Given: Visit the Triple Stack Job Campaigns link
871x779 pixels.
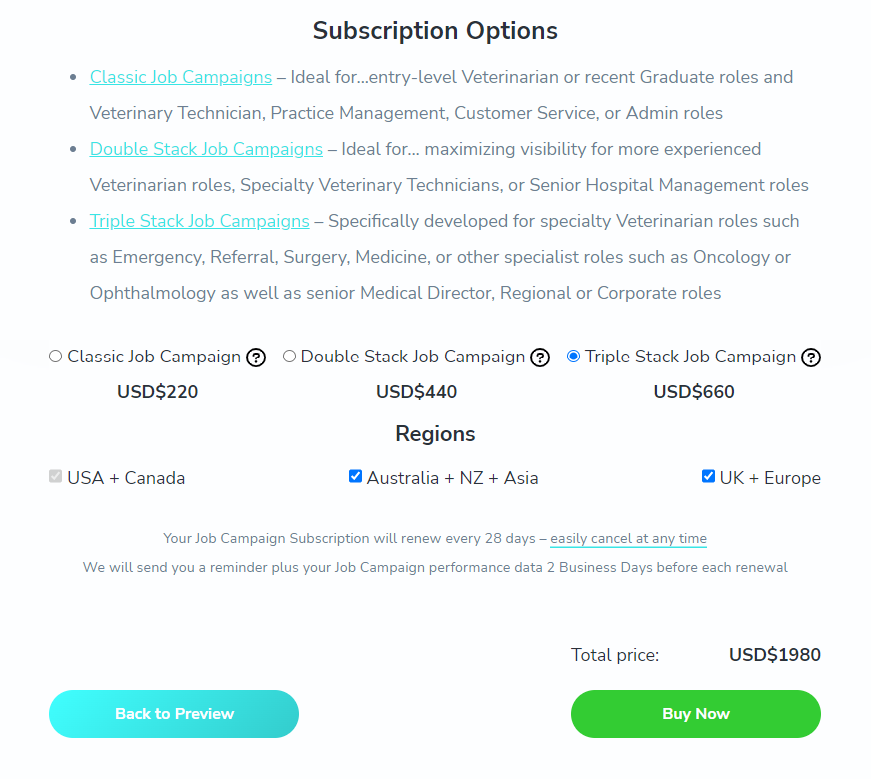Looking at the screenshot, I should point(199,221).
